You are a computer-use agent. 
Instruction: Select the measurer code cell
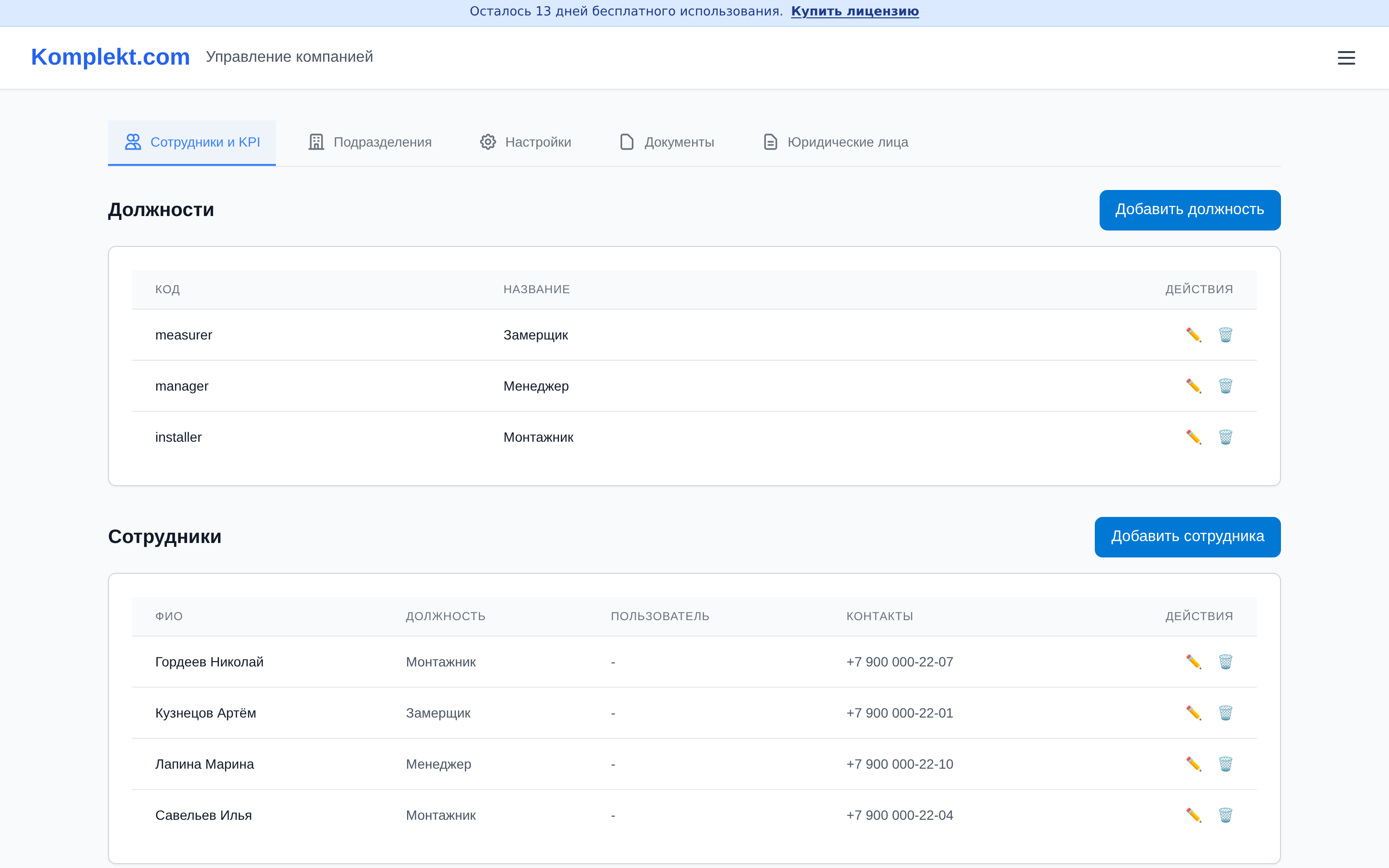point(184,335)
